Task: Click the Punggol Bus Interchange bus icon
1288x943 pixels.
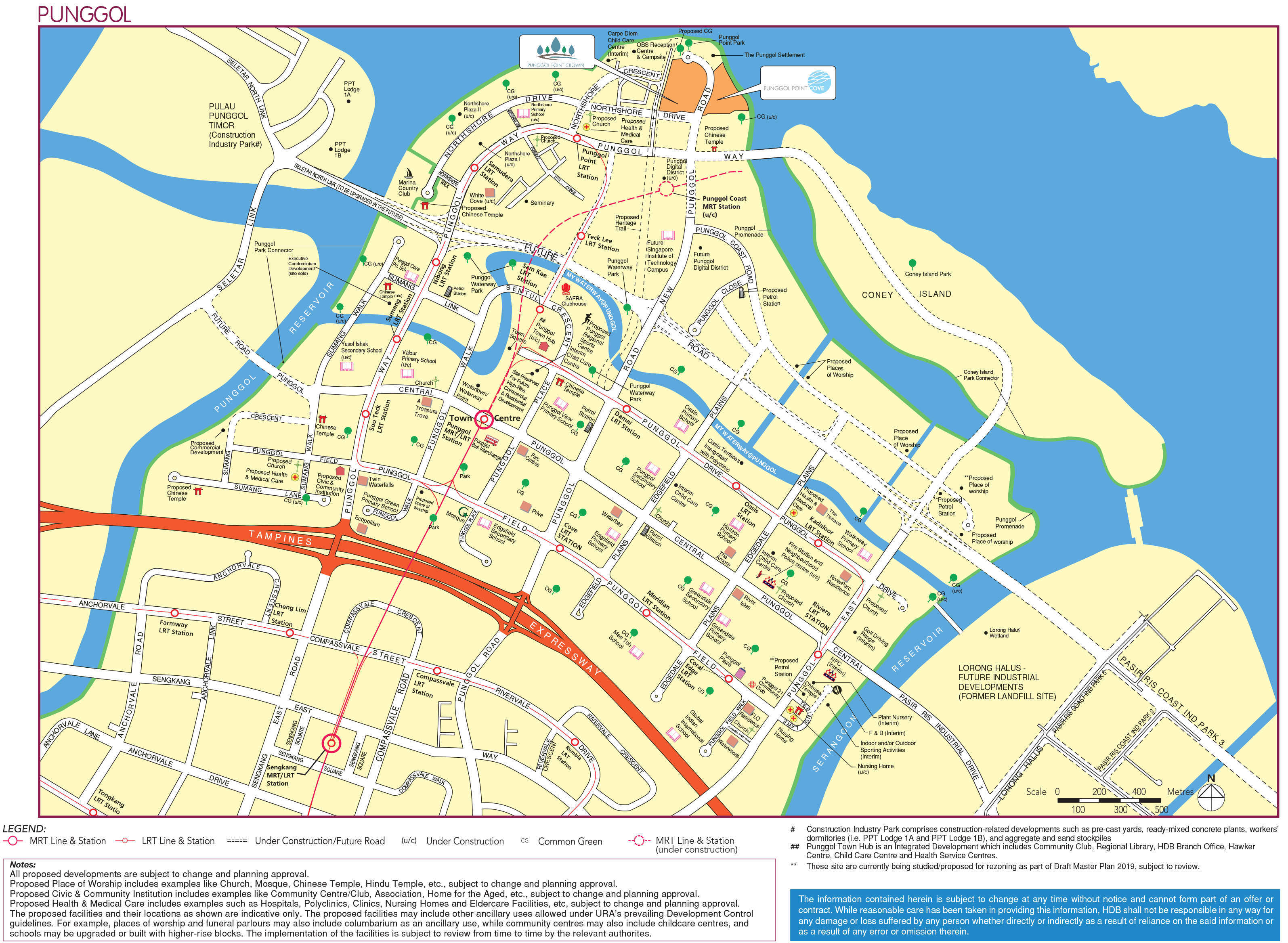Action: (x=491, y=441)
